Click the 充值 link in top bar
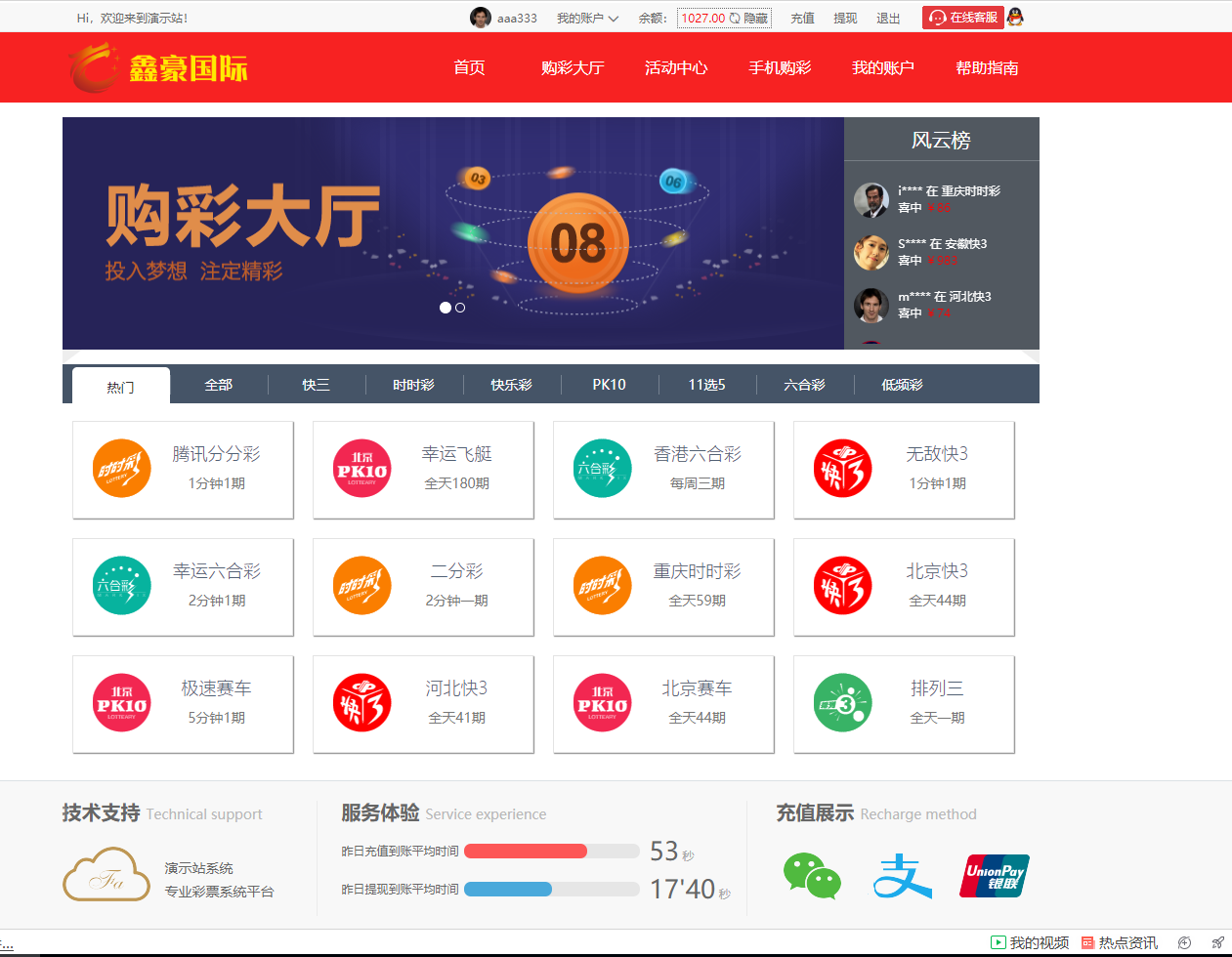 802,19
